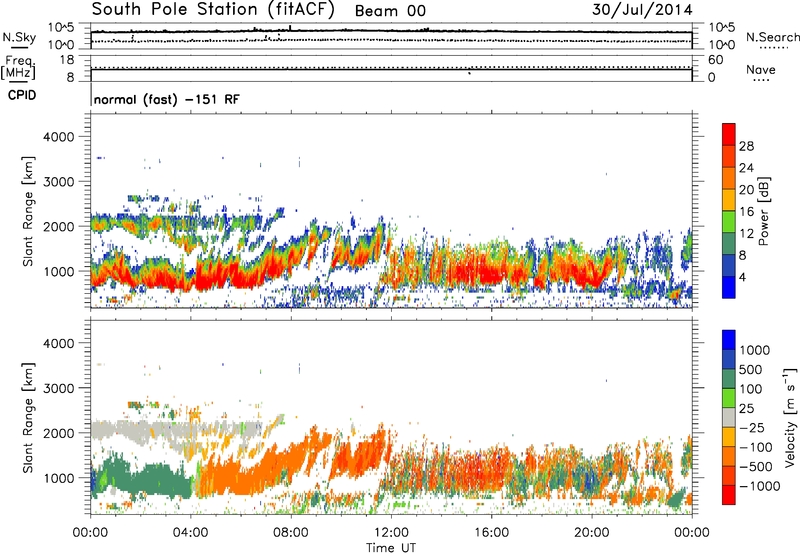800x554 pixels.
Task: Click the '28' value on power colorbar
Action: [746, 146]
